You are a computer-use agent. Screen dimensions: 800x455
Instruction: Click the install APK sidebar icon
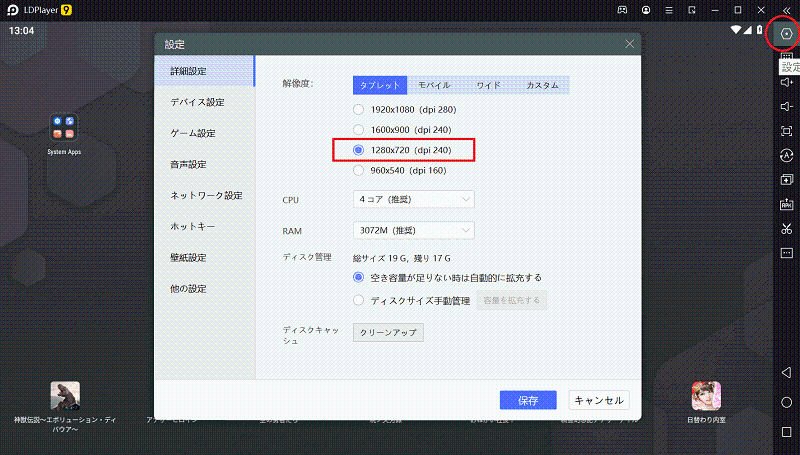786,205
